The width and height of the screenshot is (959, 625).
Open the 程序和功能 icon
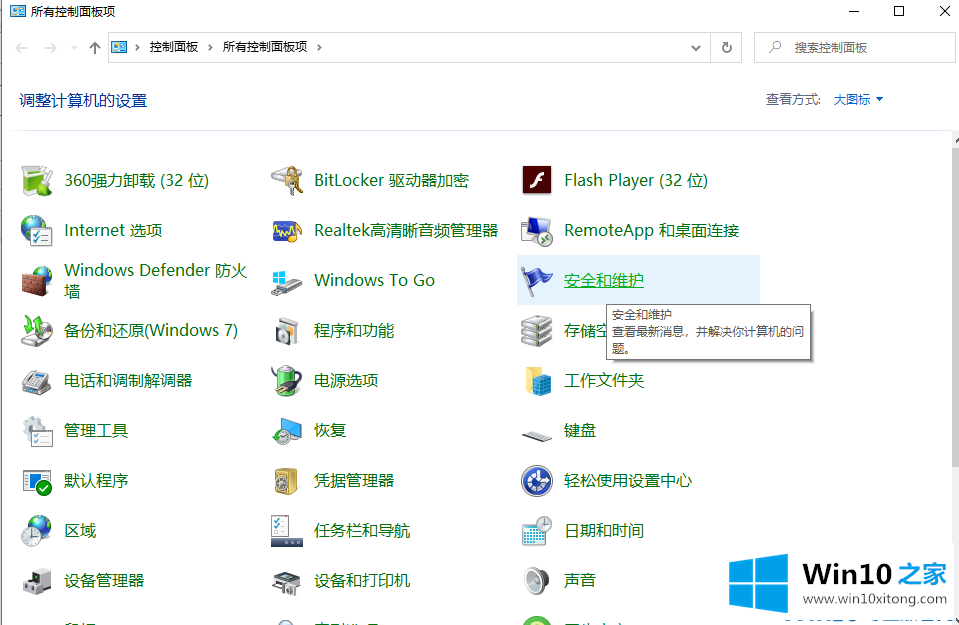coord(287,331)
